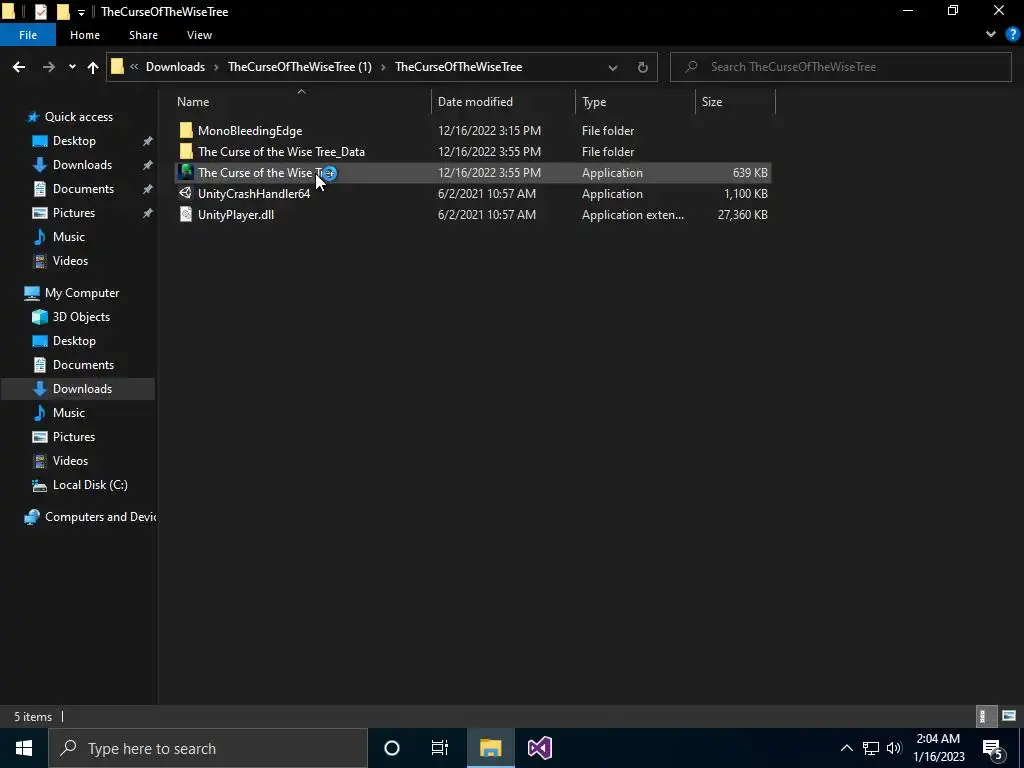Open the recent locations dropdown arrow
This screenshot has width=1024, height=768.
(x=72, y=67)
